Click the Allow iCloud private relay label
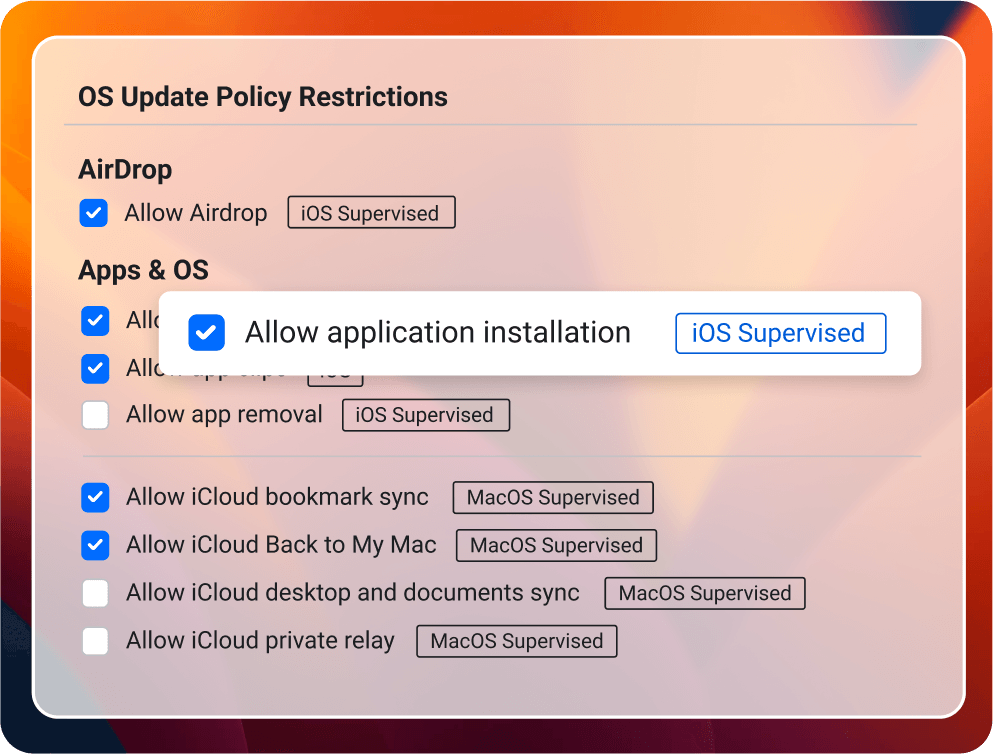Viewport: 993px width, 754px height. 260,641
